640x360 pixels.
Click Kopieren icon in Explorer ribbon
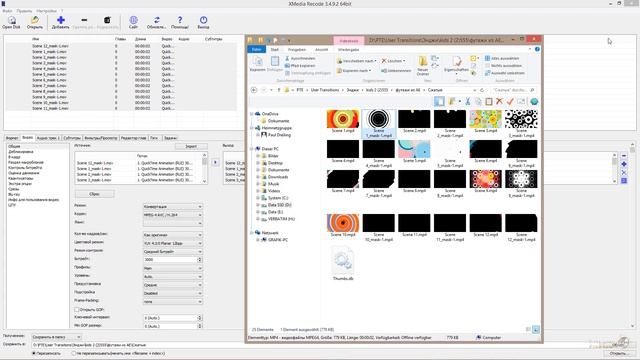(257, 62)
